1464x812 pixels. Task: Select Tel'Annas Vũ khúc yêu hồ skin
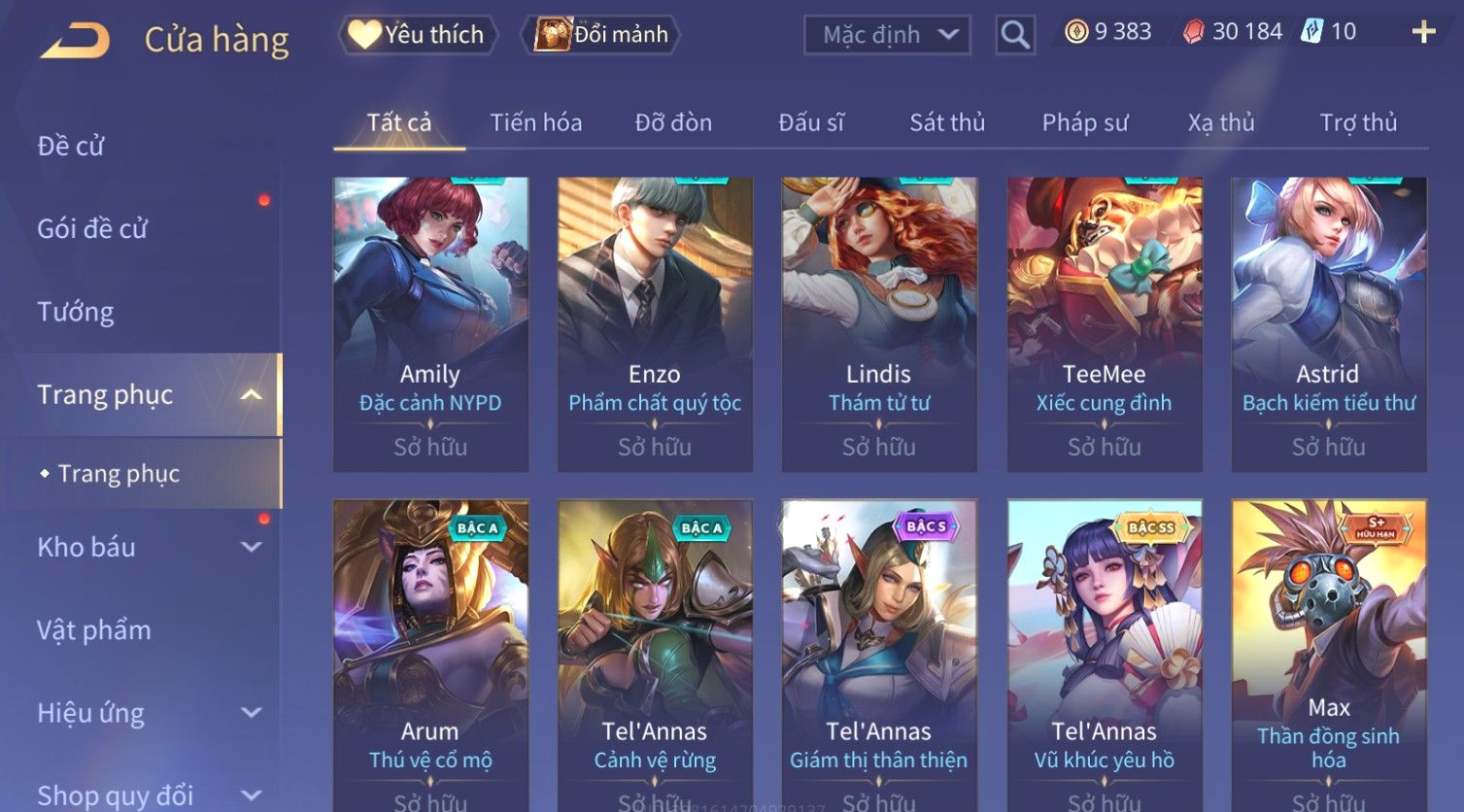[x=1105, y=656]
